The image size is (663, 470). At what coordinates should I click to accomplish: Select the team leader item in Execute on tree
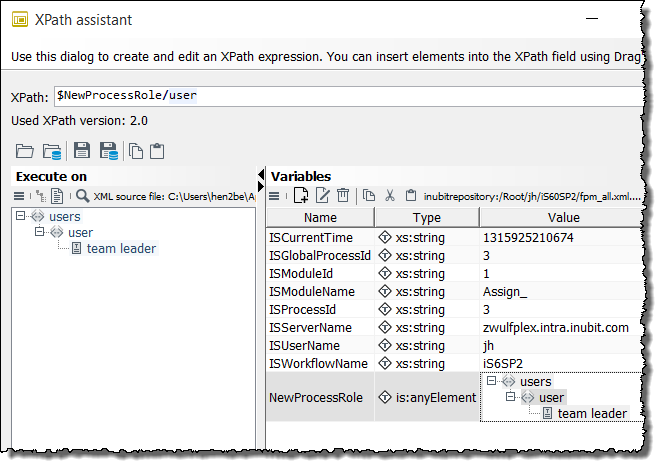120,248
